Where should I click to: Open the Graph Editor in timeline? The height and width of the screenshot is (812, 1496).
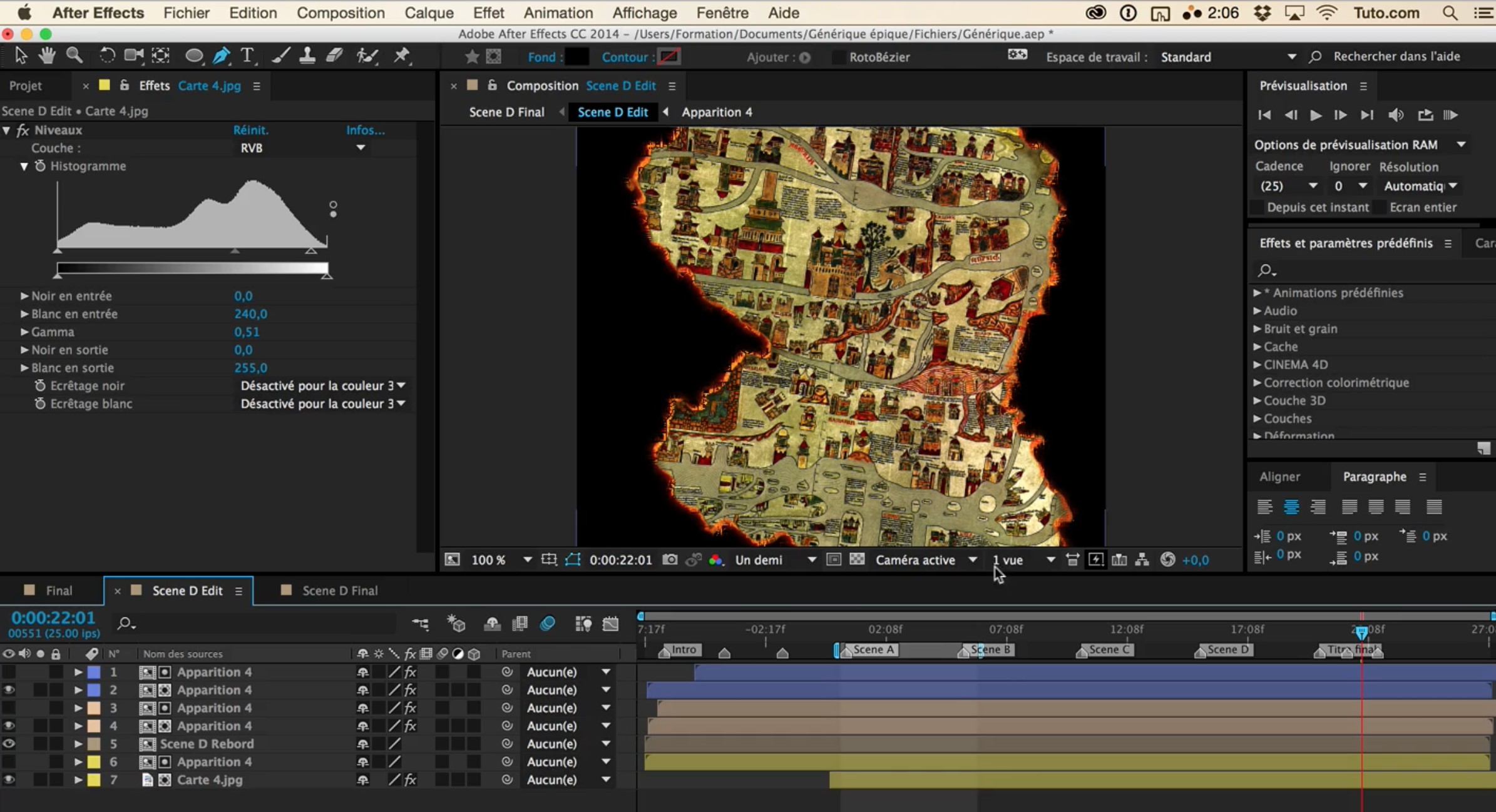[610, 624]
